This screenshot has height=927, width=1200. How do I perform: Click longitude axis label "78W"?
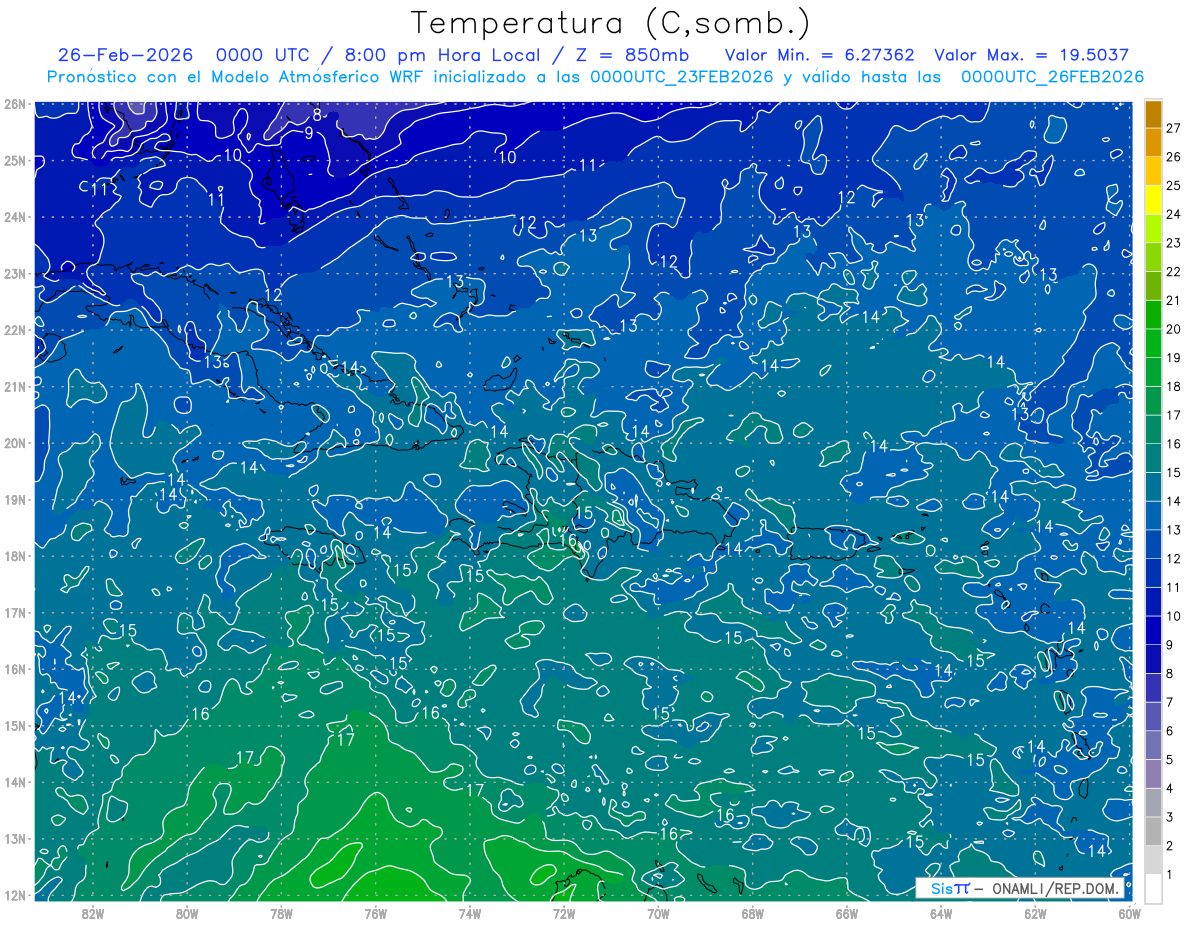click(x=281, y=913)
